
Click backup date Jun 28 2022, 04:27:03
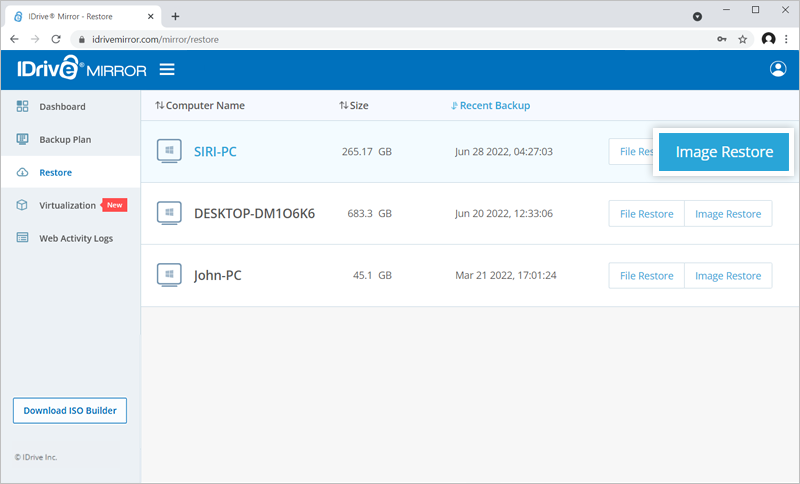coord(504,151)
